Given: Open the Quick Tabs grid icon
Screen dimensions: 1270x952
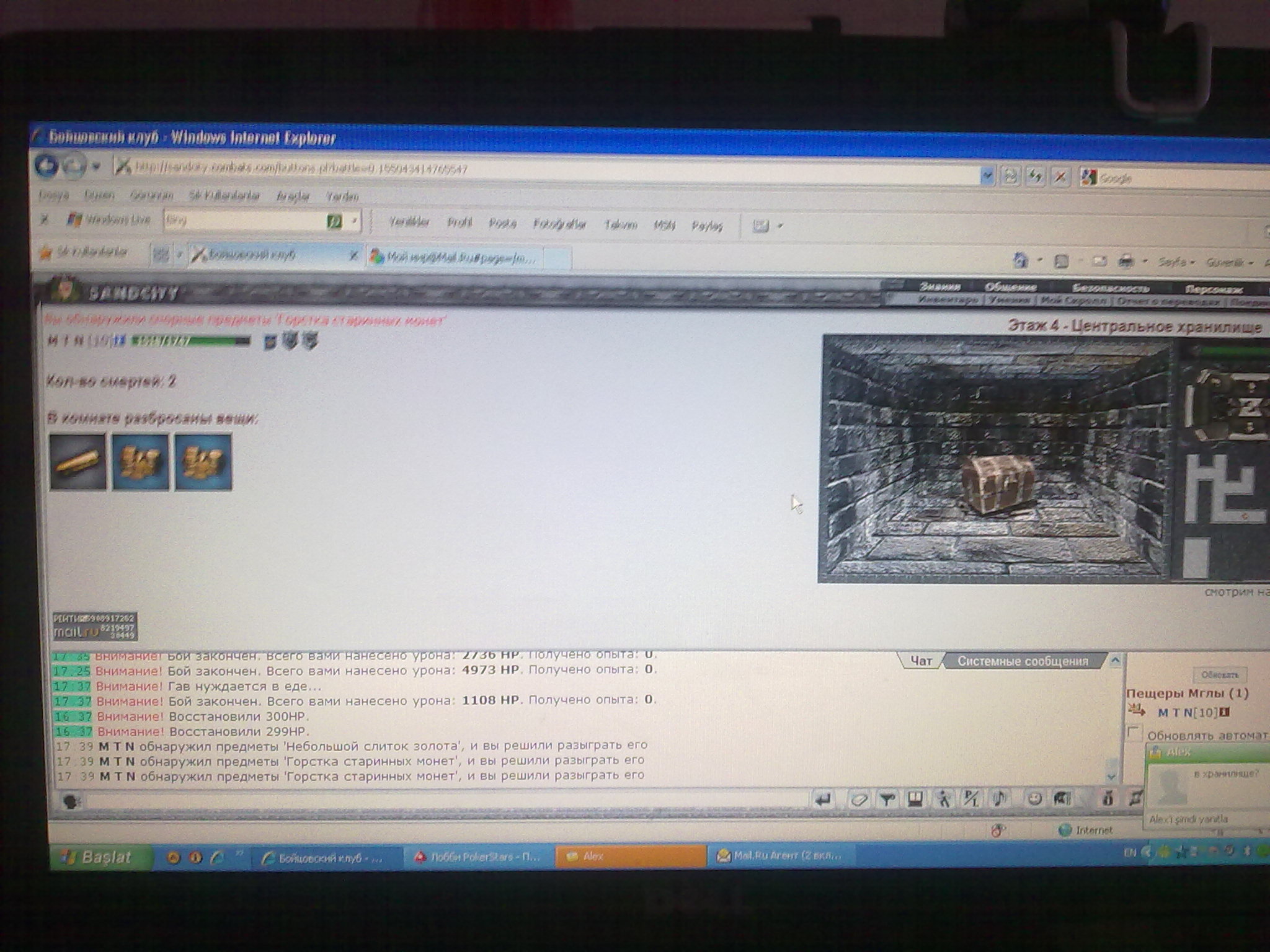Looking at the screenshot, I should pos(161,255).
